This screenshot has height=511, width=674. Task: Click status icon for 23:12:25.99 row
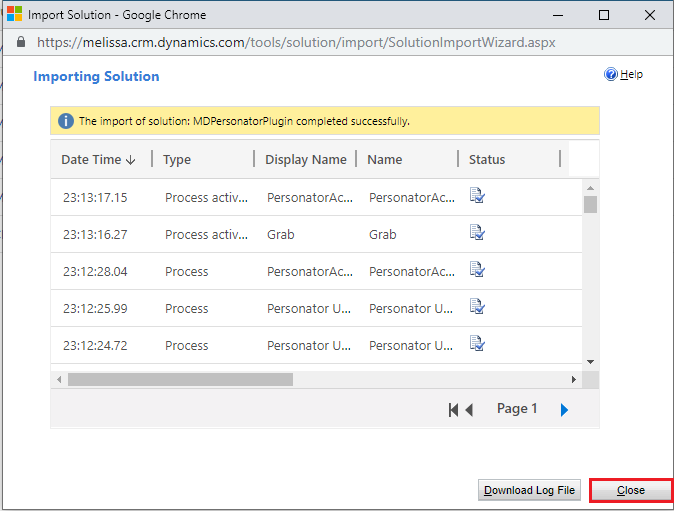pyautogui.click(x=477, y=308)
